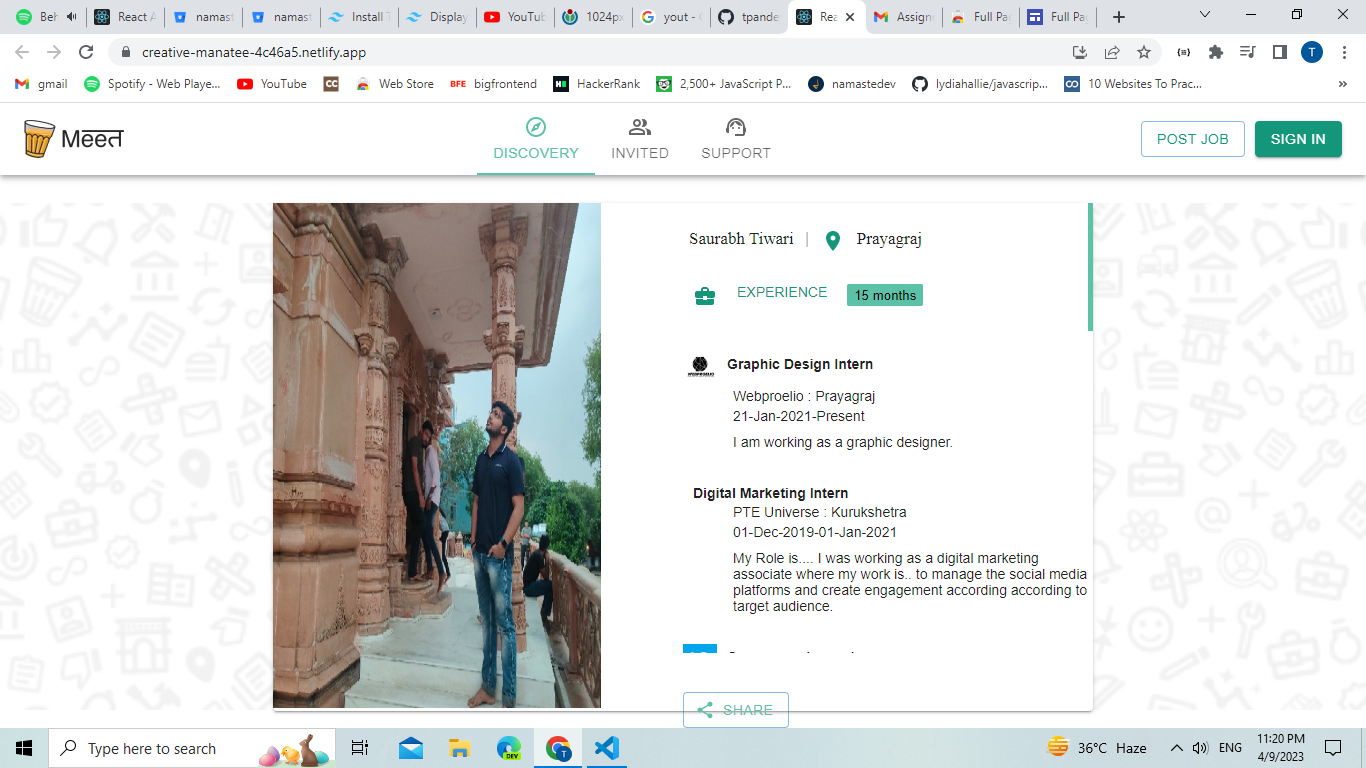Open Visual Studio Code from taskbar

(606, 748)
